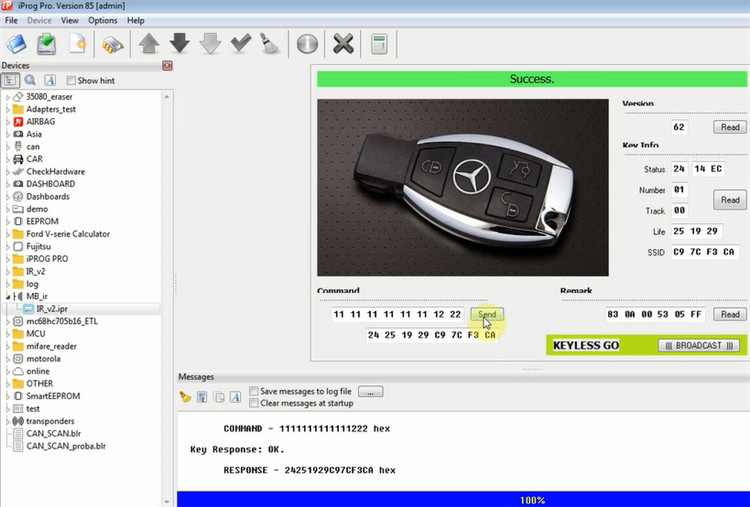Expand the 35080_eraser tree node
This screenshot has width=750, height=507.
click(x=8, y=97)
